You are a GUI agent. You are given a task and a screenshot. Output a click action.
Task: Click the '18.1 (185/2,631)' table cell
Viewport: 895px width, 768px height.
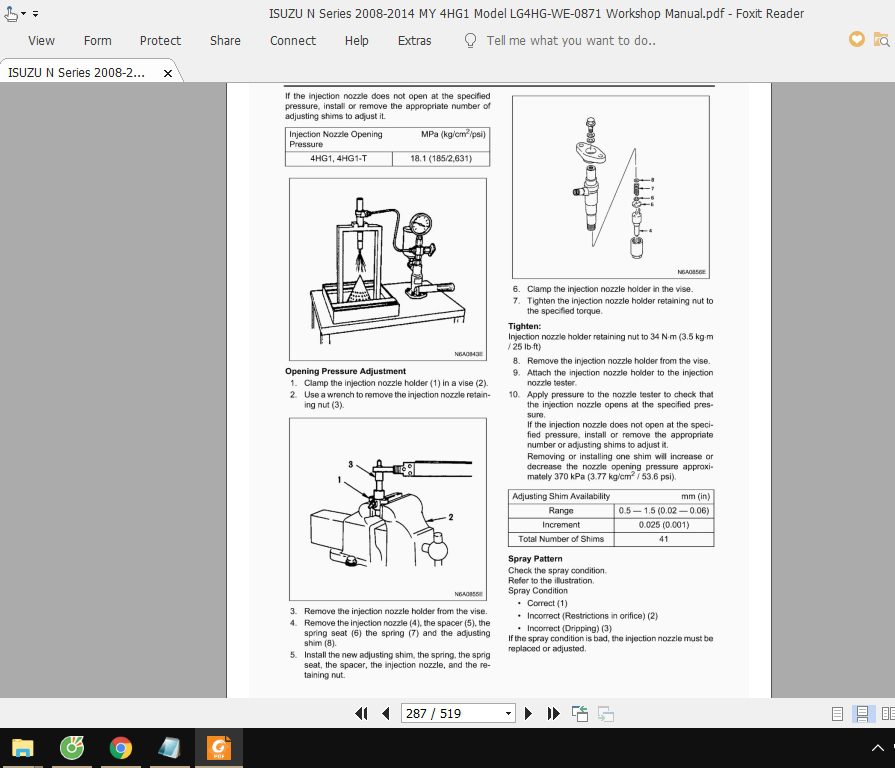pos(441,159)
